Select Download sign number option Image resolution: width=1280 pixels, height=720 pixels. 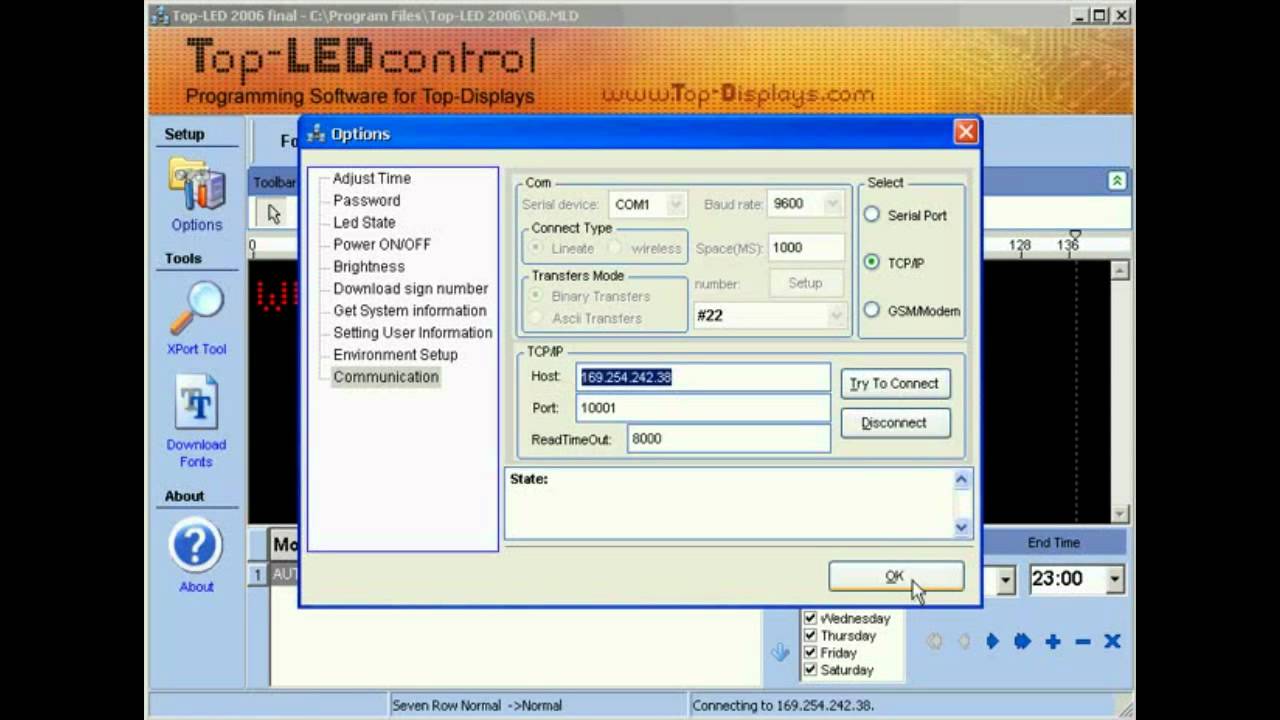click(x=411, y=288)
